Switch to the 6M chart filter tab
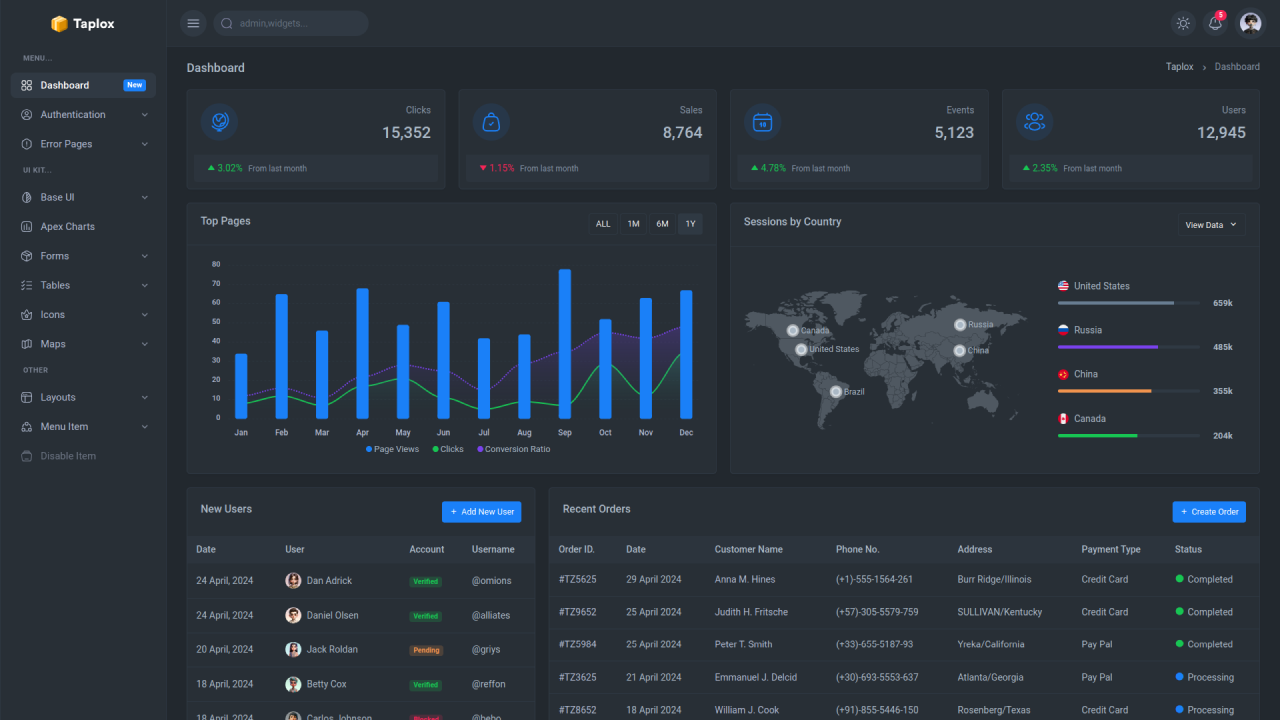Screen dimensions: 1280x720 click(x=661, y=223)
